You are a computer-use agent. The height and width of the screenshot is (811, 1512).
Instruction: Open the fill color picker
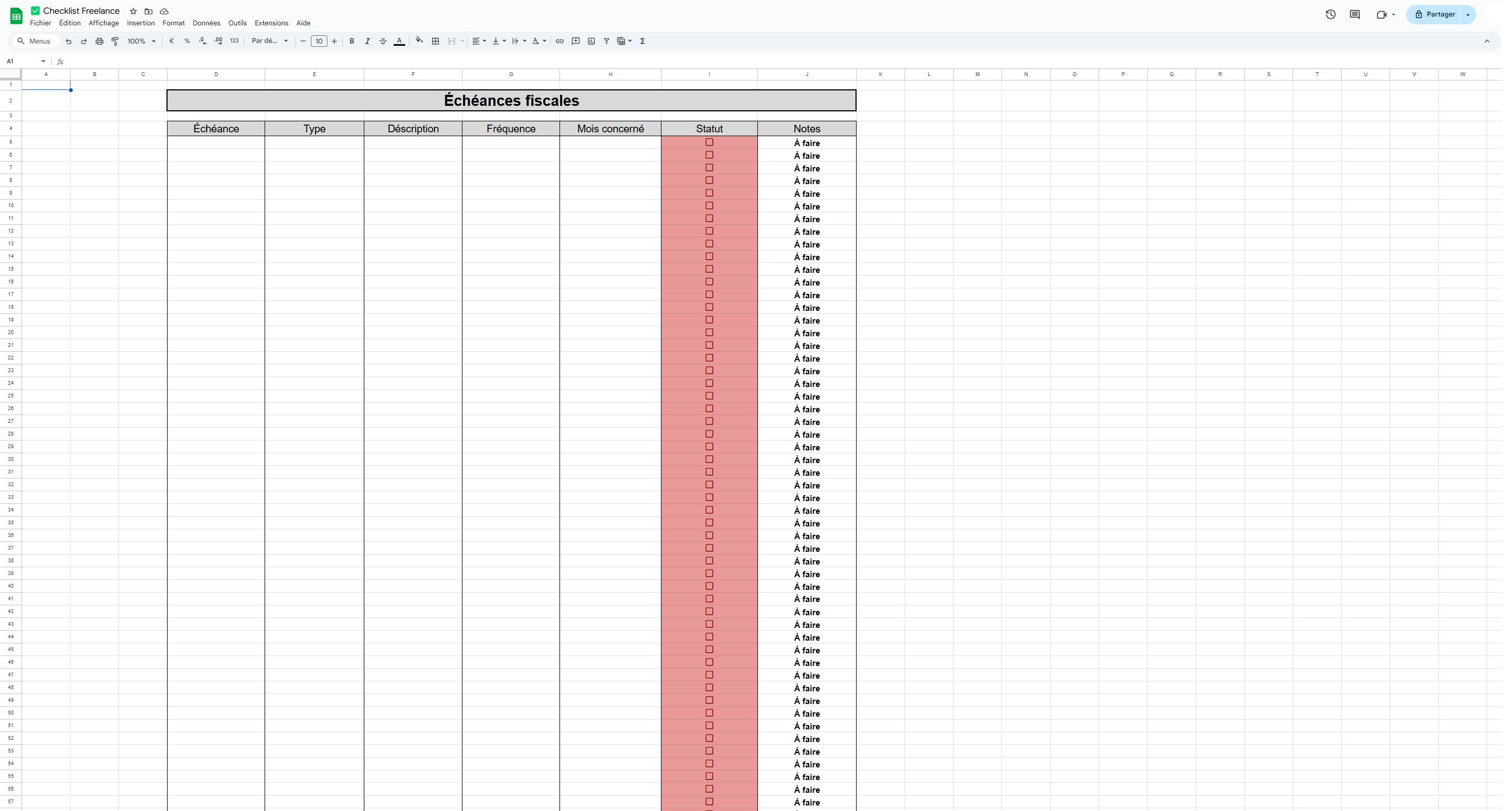click(419, 40)
